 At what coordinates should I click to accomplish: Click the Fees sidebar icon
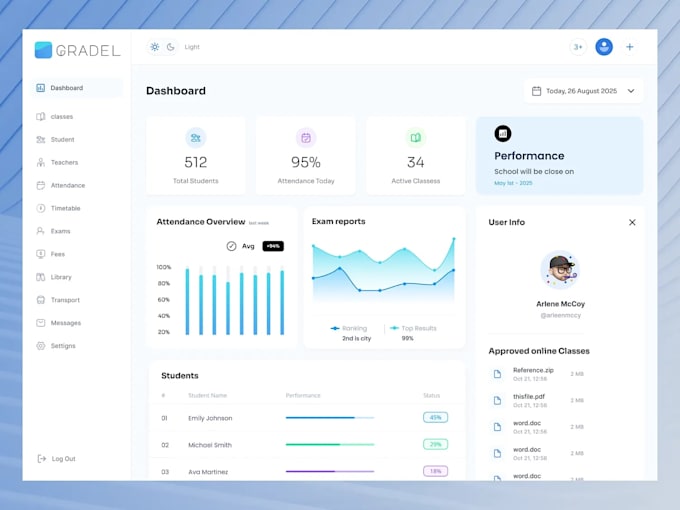40,254
